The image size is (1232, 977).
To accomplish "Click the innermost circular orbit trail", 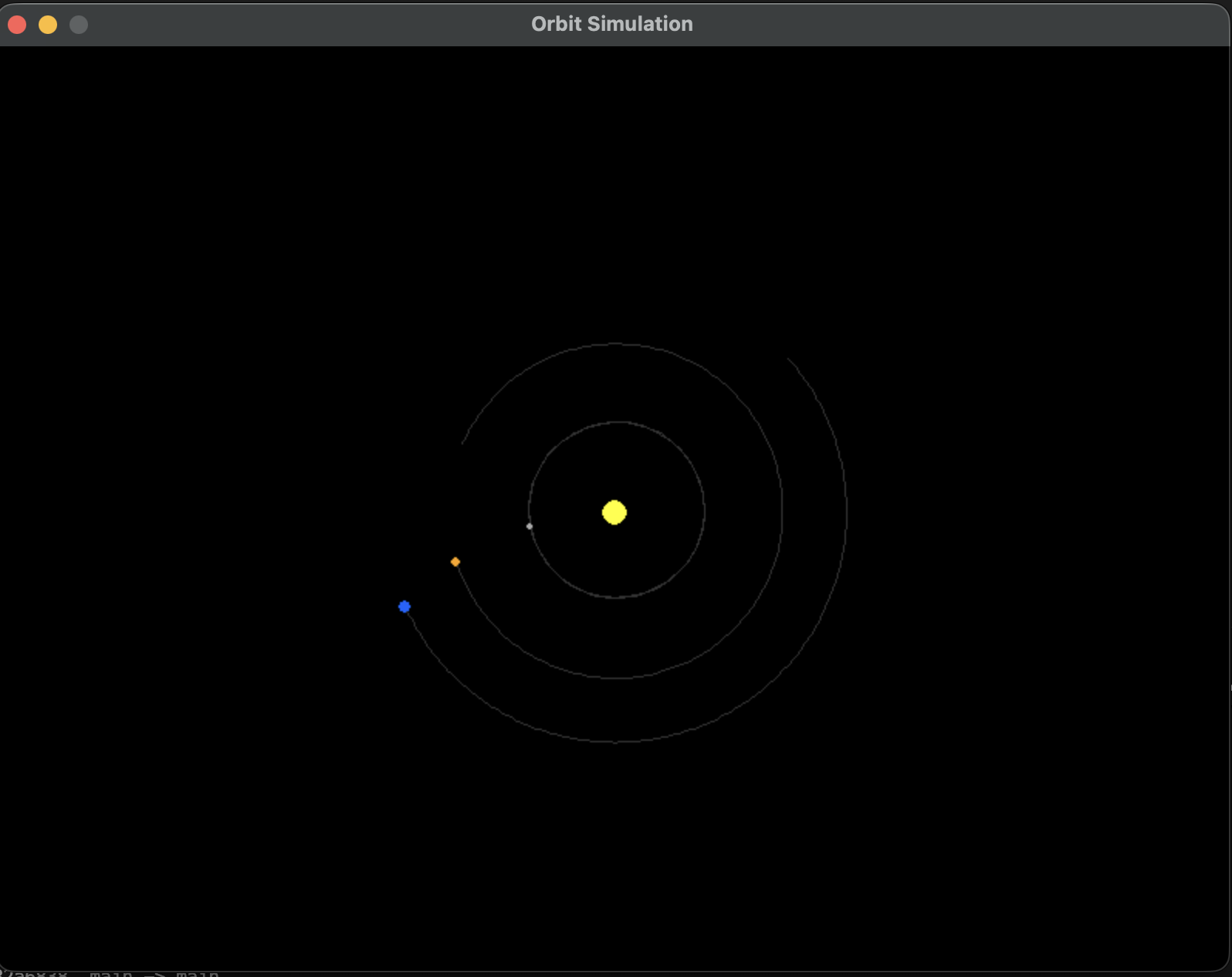I will click(704, 509).
